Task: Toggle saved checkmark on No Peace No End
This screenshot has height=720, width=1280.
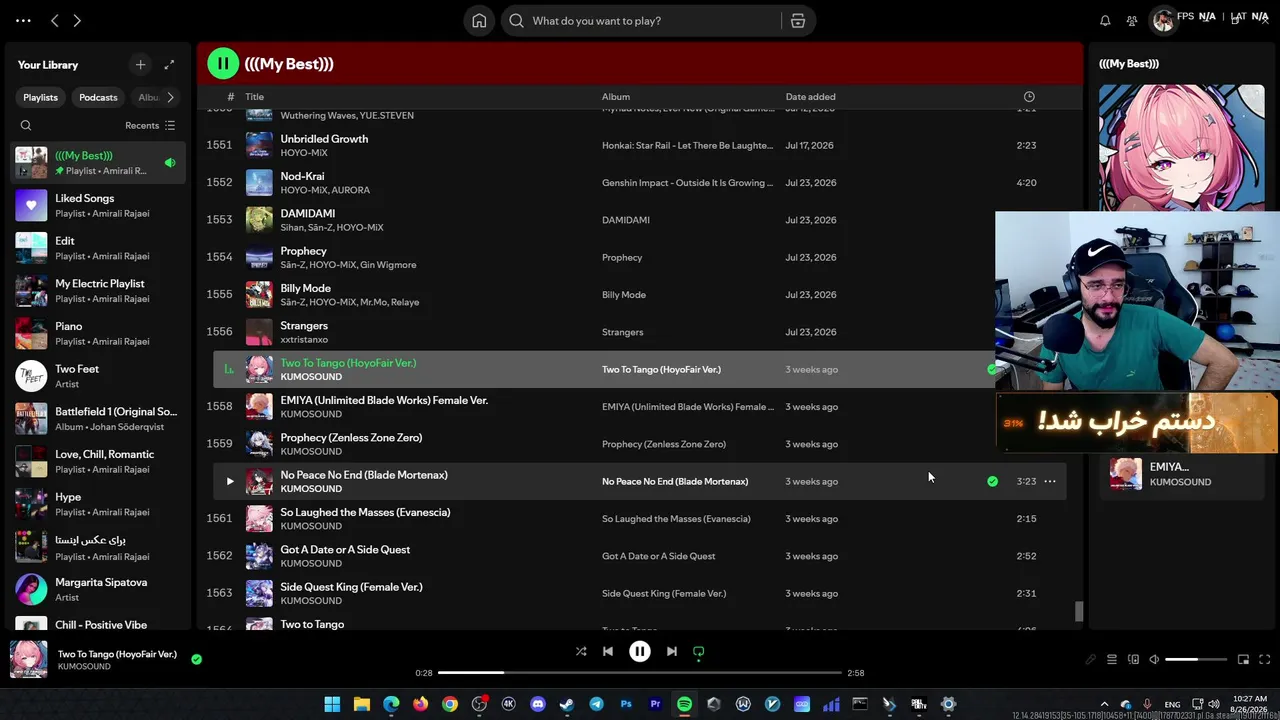Action: click(992, 482)
